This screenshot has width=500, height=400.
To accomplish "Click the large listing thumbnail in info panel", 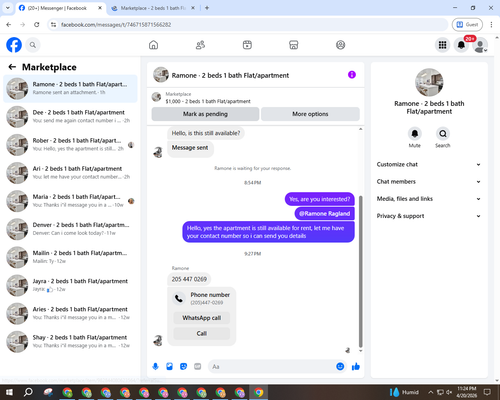I will pos(429,83).
